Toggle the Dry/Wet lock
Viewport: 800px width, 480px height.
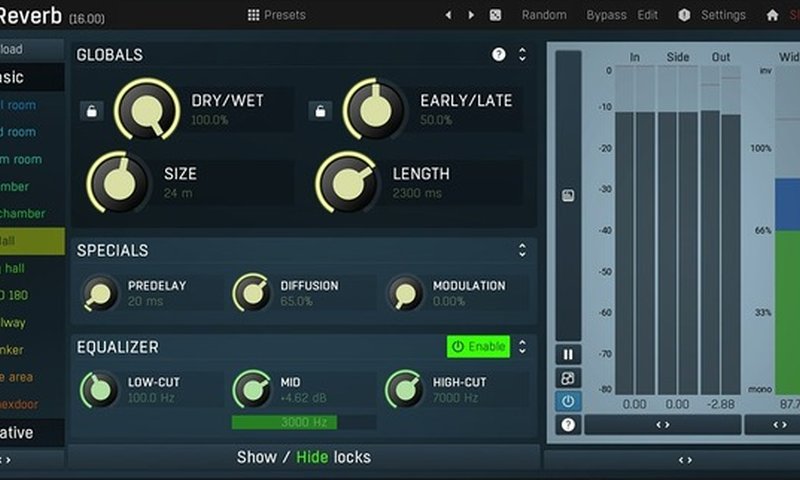point(91,111)
